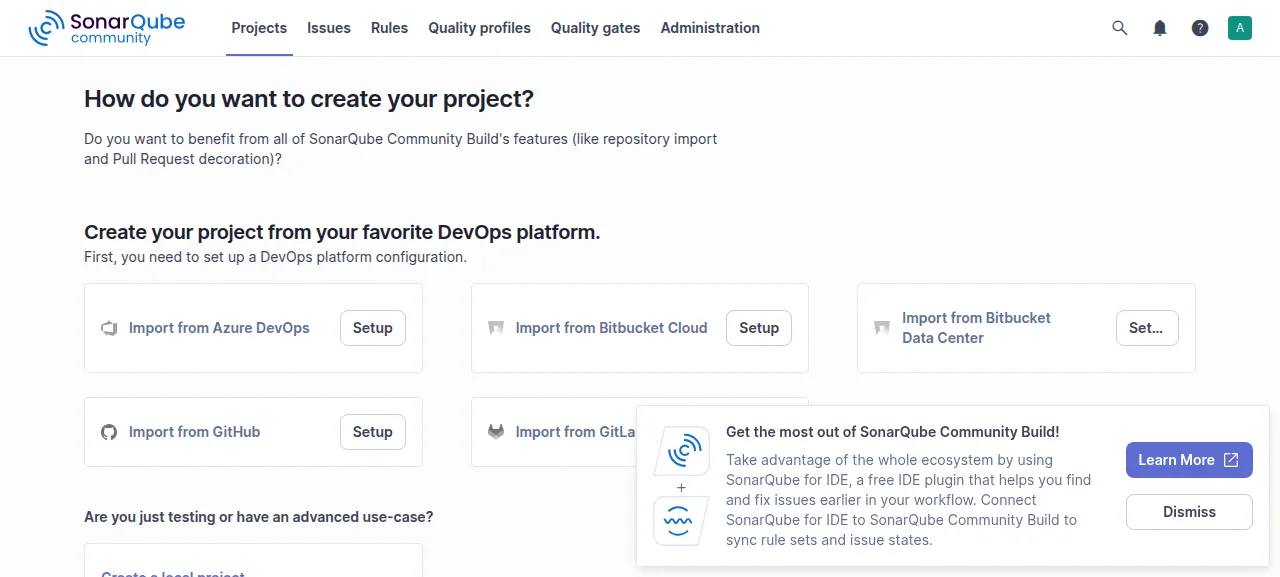Click the Bitbucket Data Center logo icon

(882, 328)
